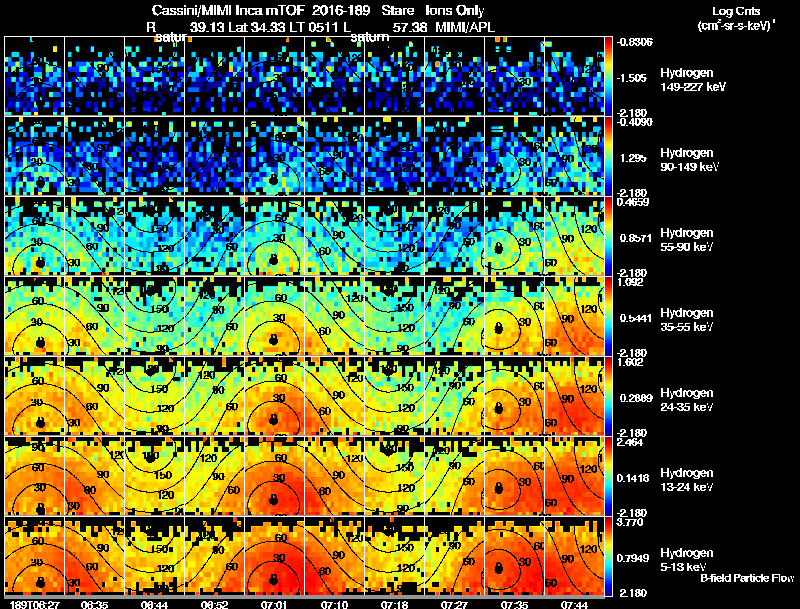Click the color bar beside the 5-13 keV row
The height and width of the screenshot is (609, 800).
point(608,556)
